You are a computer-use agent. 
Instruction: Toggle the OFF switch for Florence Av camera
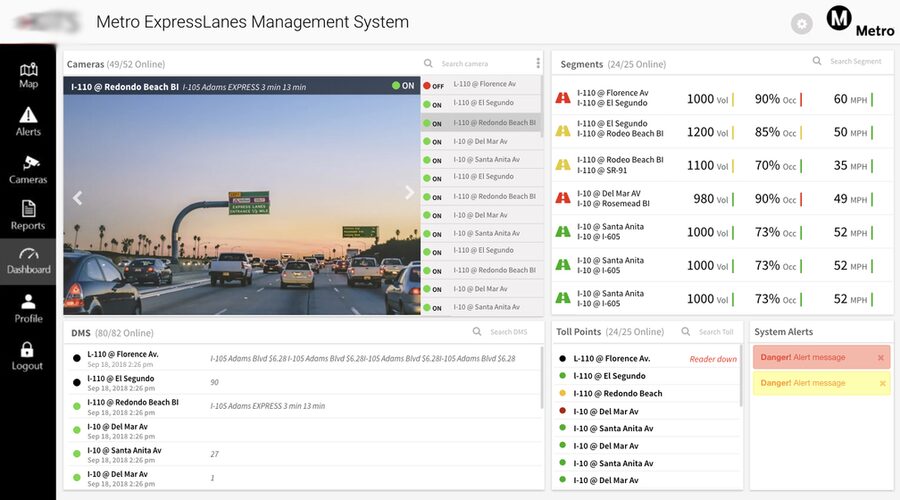coord(434,86)
